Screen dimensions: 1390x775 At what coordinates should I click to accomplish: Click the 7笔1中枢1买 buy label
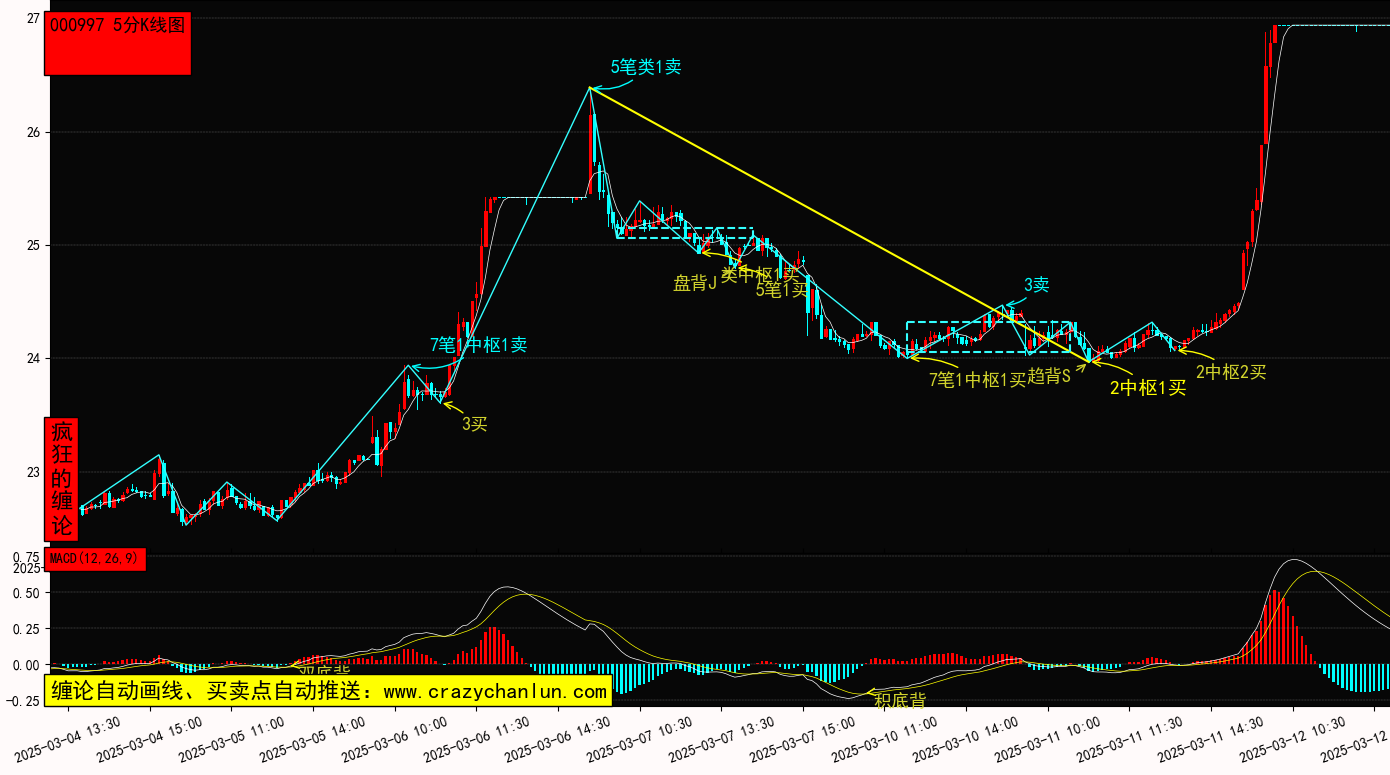pos(977,378)
